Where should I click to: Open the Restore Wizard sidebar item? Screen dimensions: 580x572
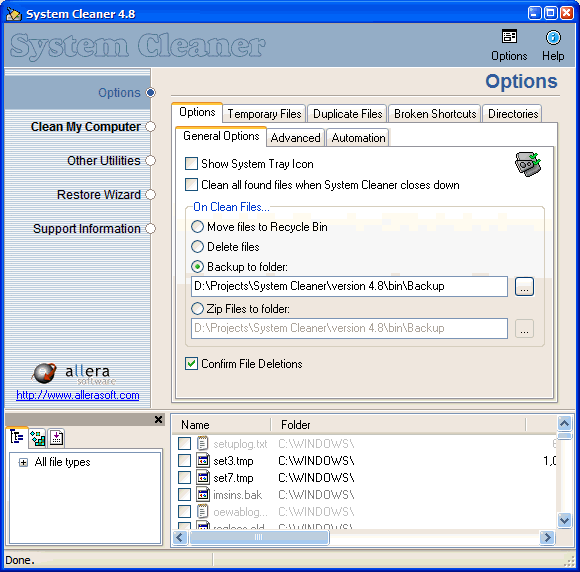99,195
